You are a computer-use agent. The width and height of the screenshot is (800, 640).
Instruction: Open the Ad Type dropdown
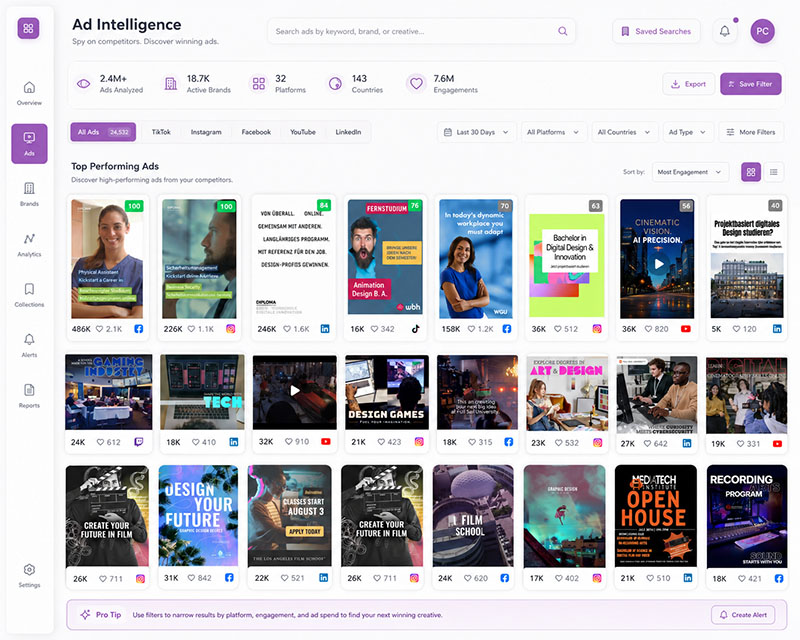[x=687, y=132]
